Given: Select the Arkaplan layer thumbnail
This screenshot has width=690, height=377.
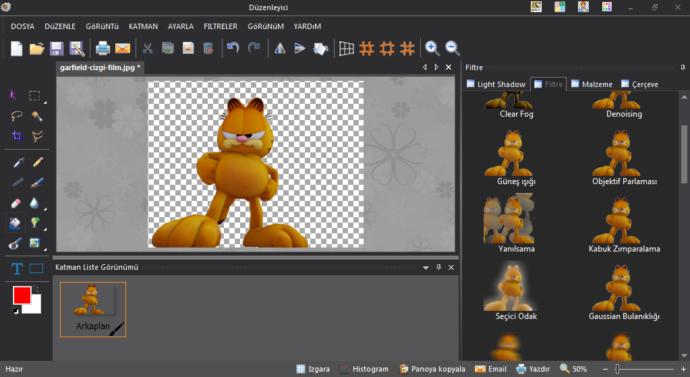Looking at the screenshot, I should [93, 310].
